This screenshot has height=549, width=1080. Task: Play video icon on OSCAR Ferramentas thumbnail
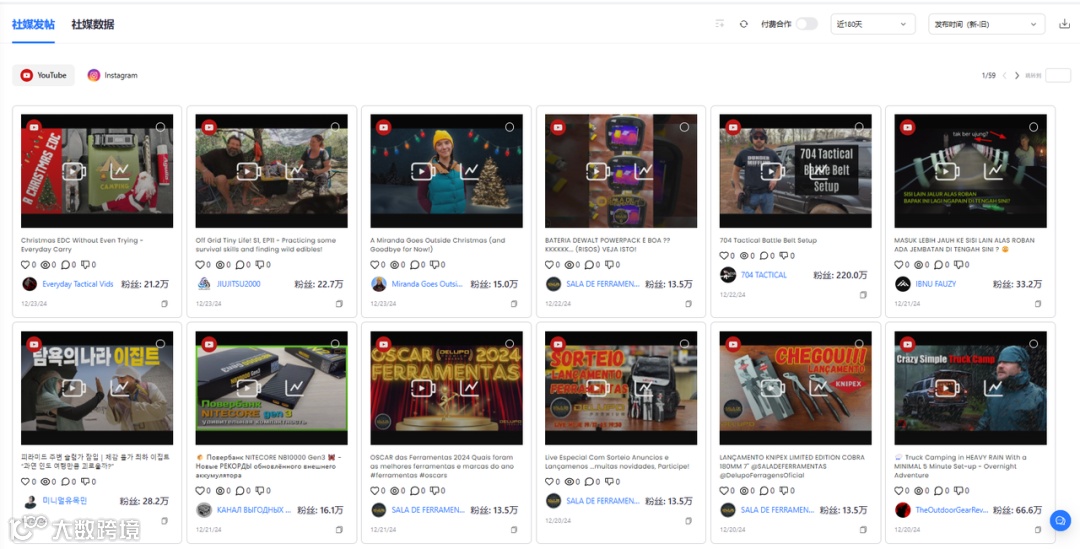pyautogui.click(x=423, y=388)
